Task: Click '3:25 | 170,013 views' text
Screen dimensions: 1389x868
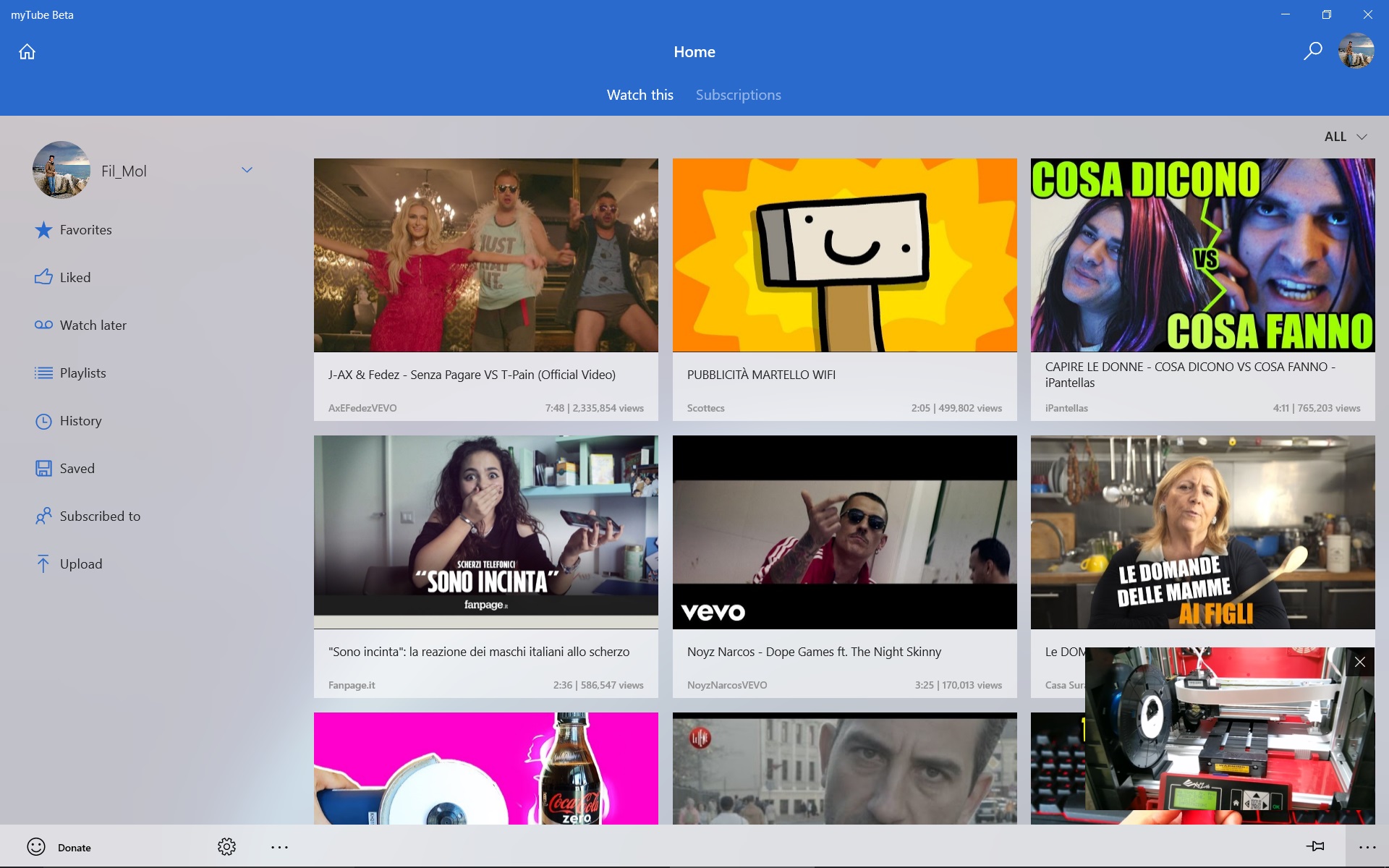Action: (x=958, y=685)
